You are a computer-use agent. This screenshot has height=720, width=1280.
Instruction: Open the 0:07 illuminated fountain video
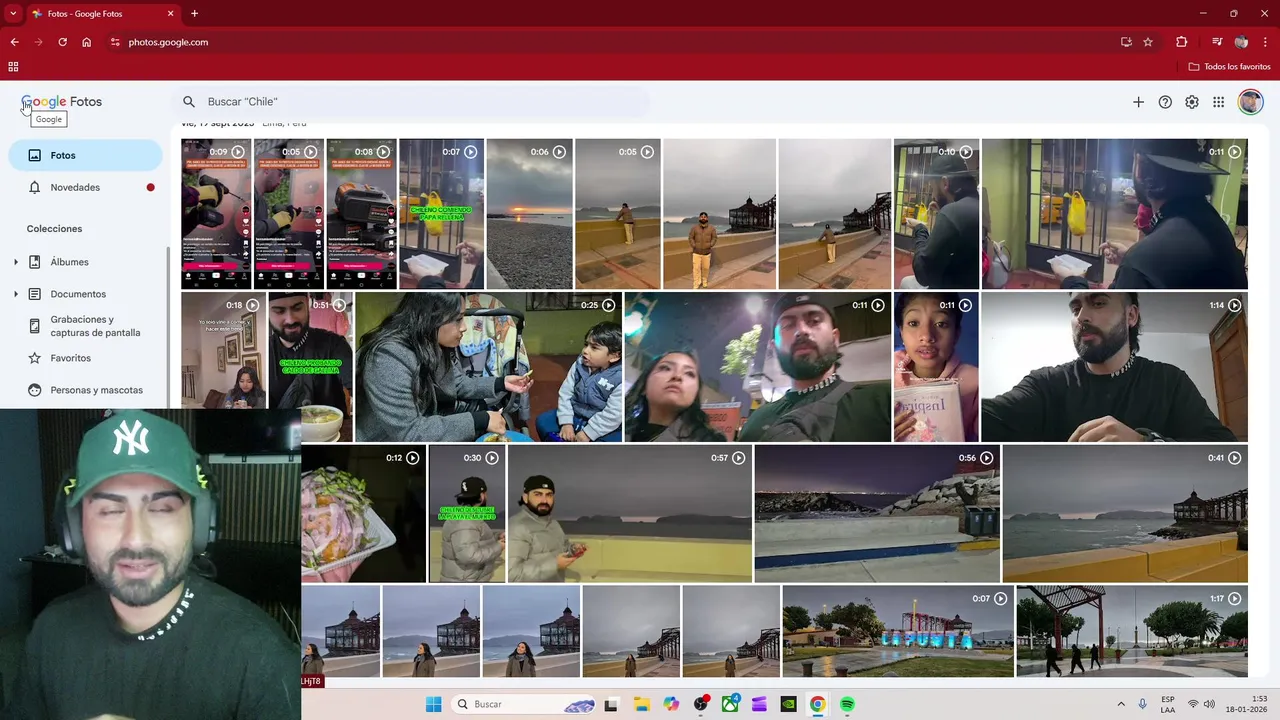(897, 632)
